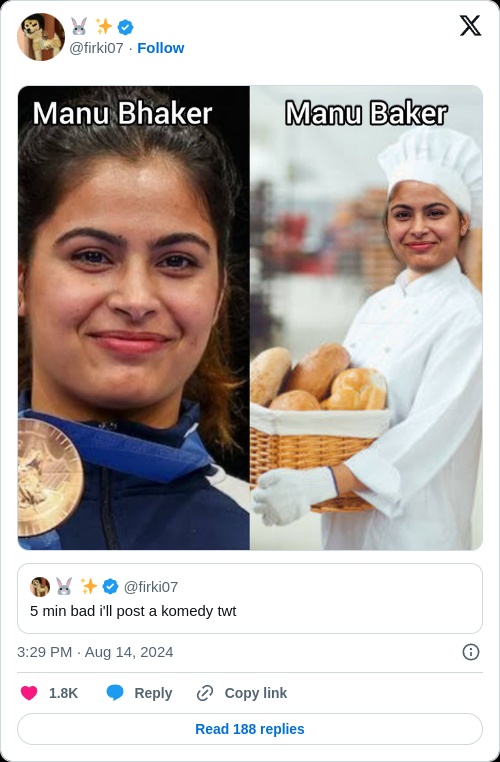500x762 pixels.
Task: Follow the @firki07 account
Action: 161,48
